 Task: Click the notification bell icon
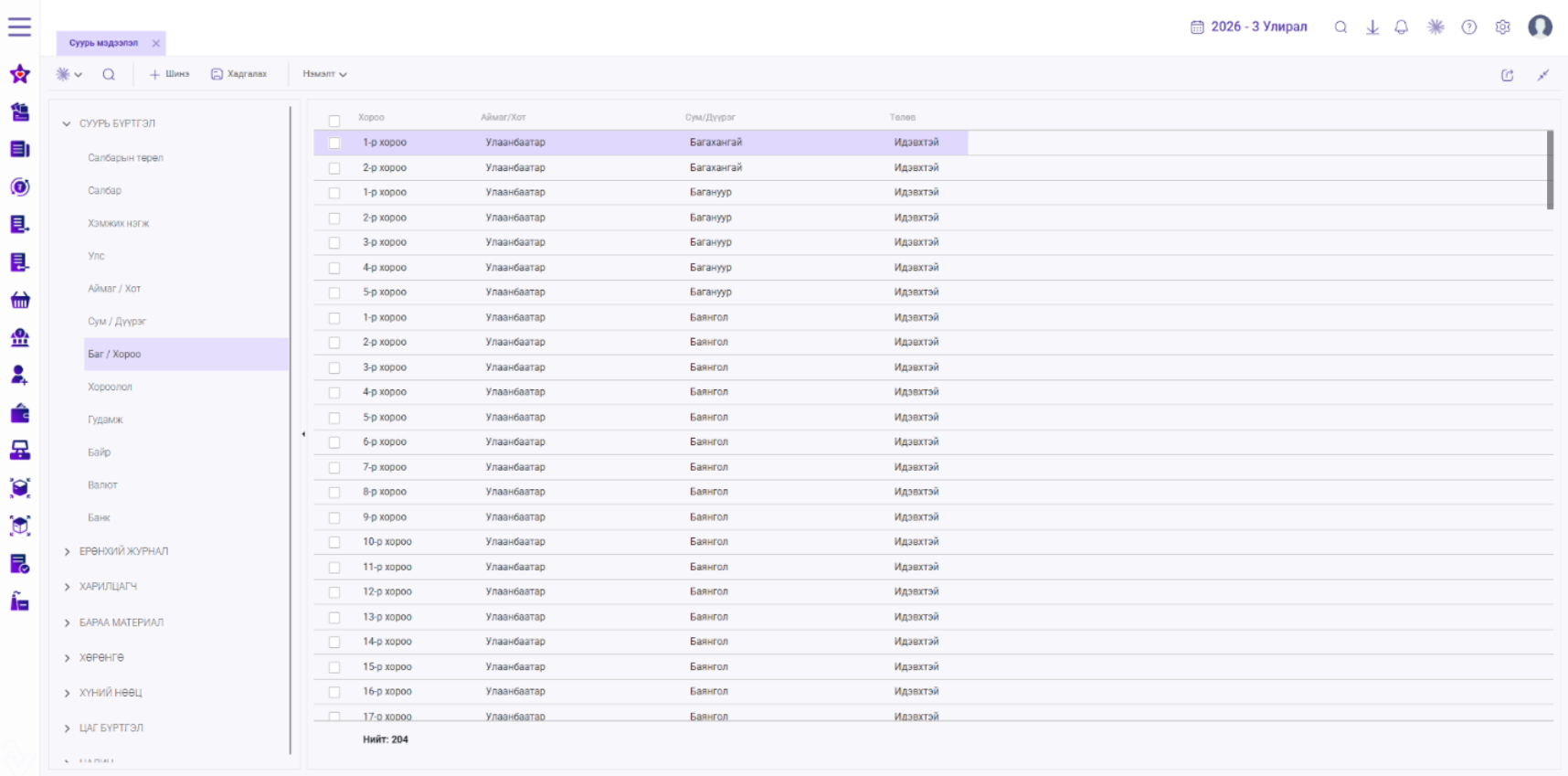point(1401,27)
